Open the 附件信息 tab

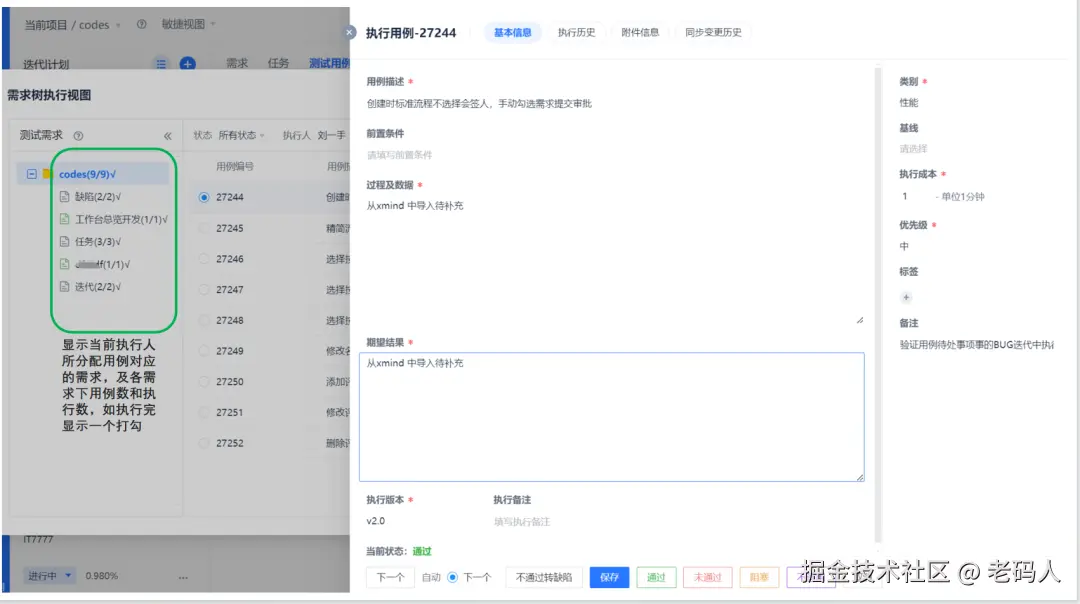click(640, 31)
